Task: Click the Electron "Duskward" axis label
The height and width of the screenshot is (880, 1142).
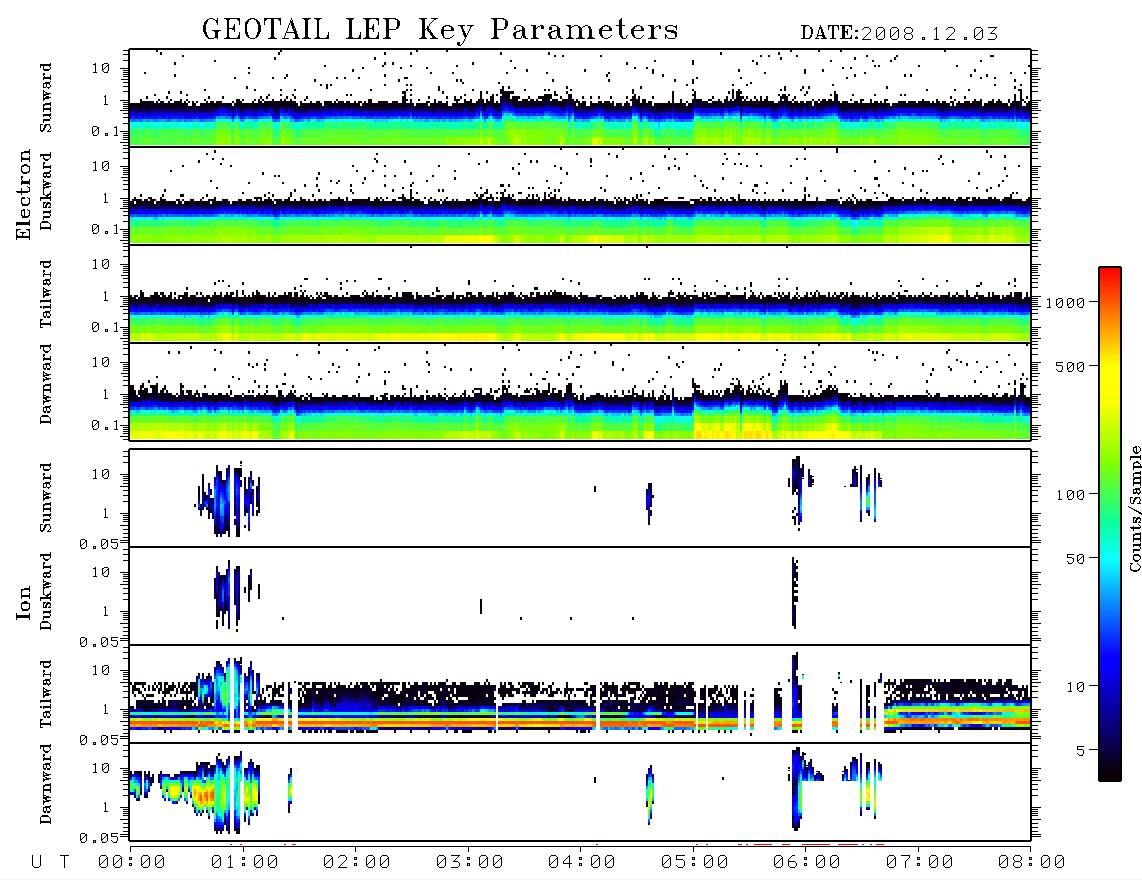Action: (46, 192)
